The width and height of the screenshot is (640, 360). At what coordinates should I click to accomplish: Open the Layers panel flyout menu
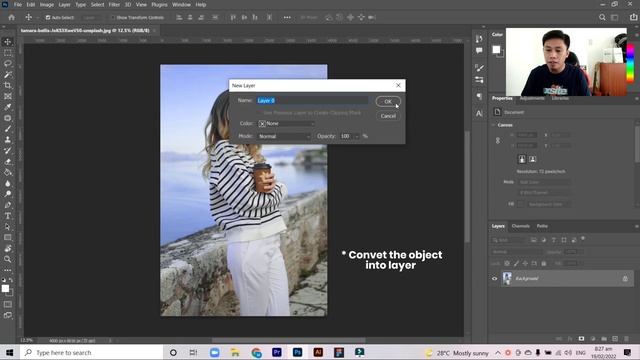(x=636, y=226)
